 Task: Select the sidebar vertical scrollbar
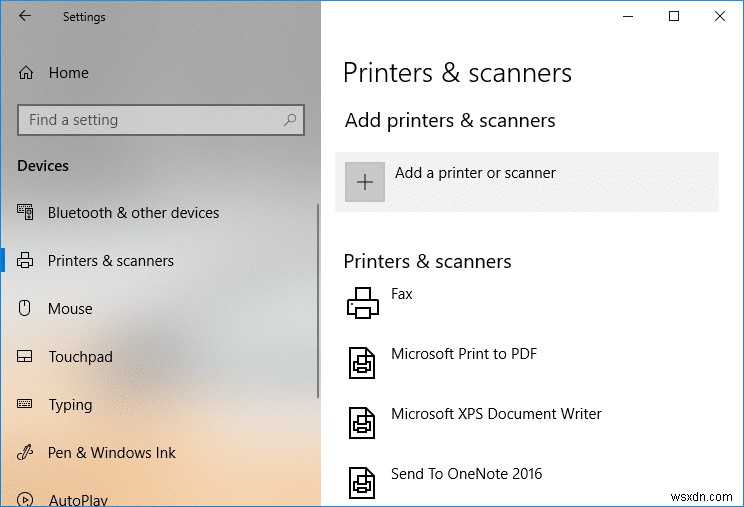[317, 301]
